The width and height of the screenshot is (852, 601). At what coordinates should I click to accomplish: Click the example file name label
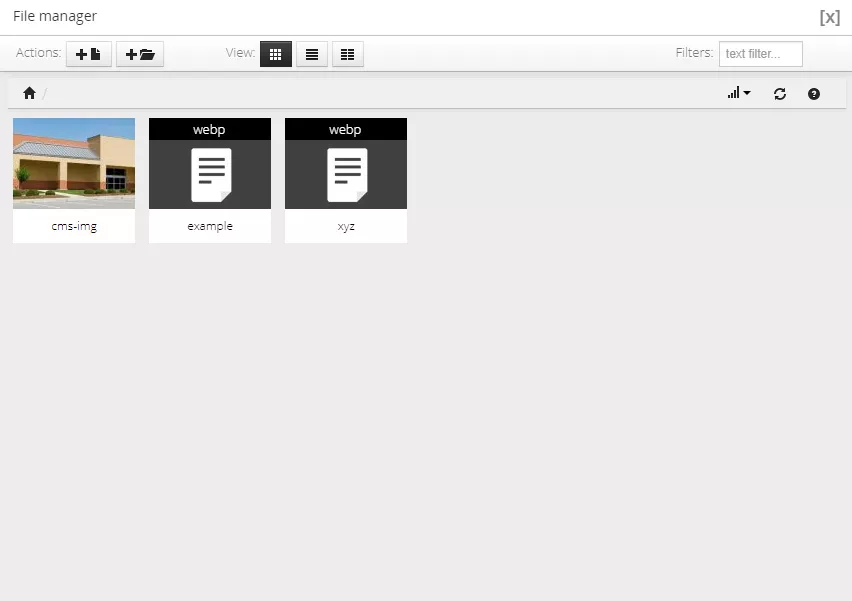[x=210, y=226]
